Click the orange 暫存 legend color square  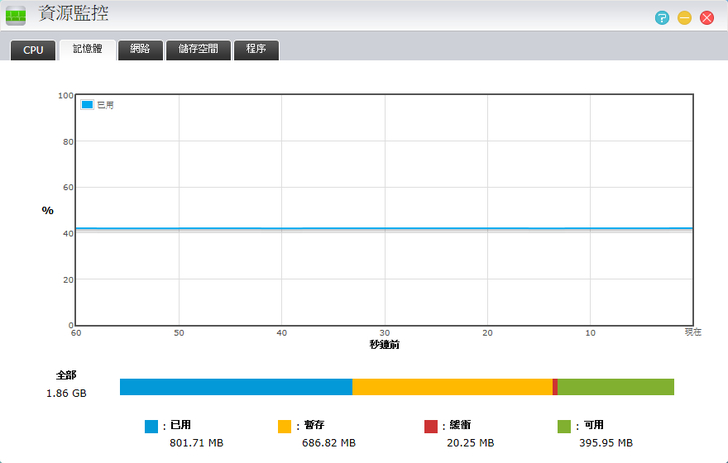pos(284,426)
